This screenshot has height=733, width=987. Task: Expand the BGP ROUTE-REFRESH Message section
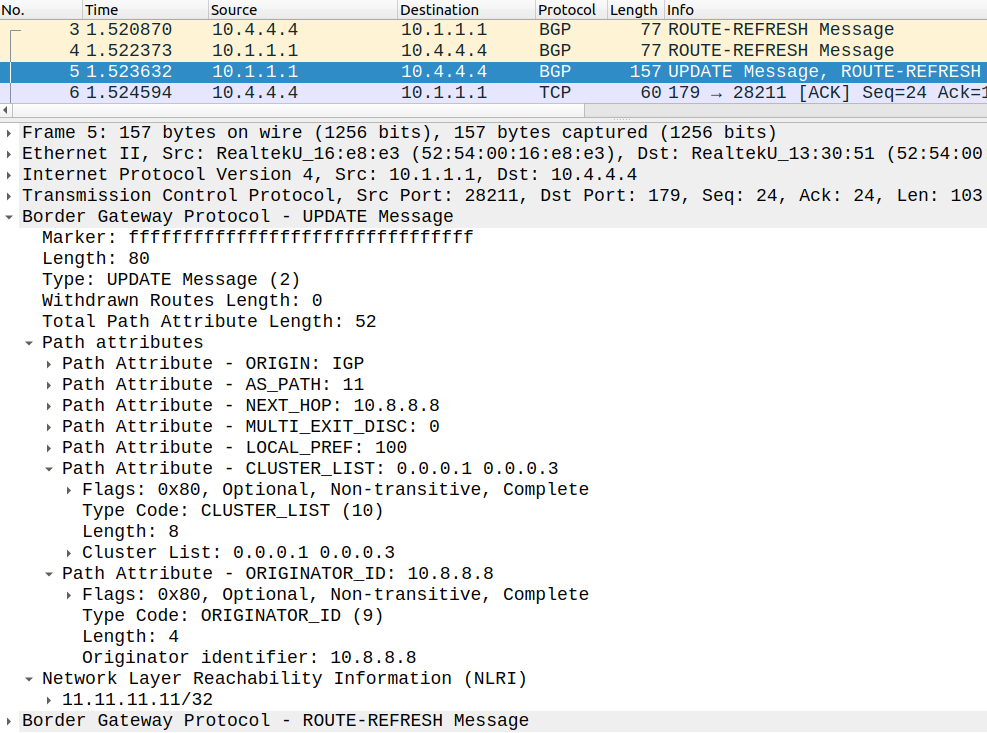click(9, 720)
